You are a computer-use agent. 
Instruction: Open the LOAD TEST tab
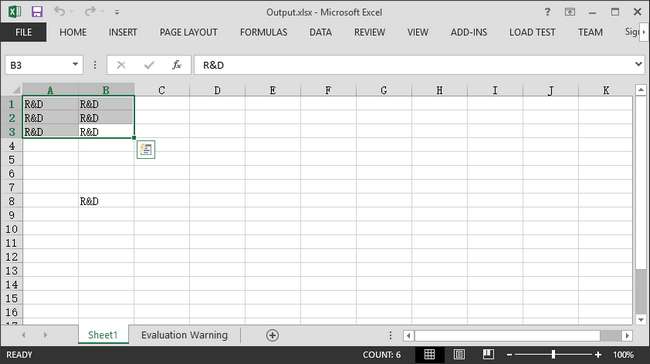click(x=532, y=32)
